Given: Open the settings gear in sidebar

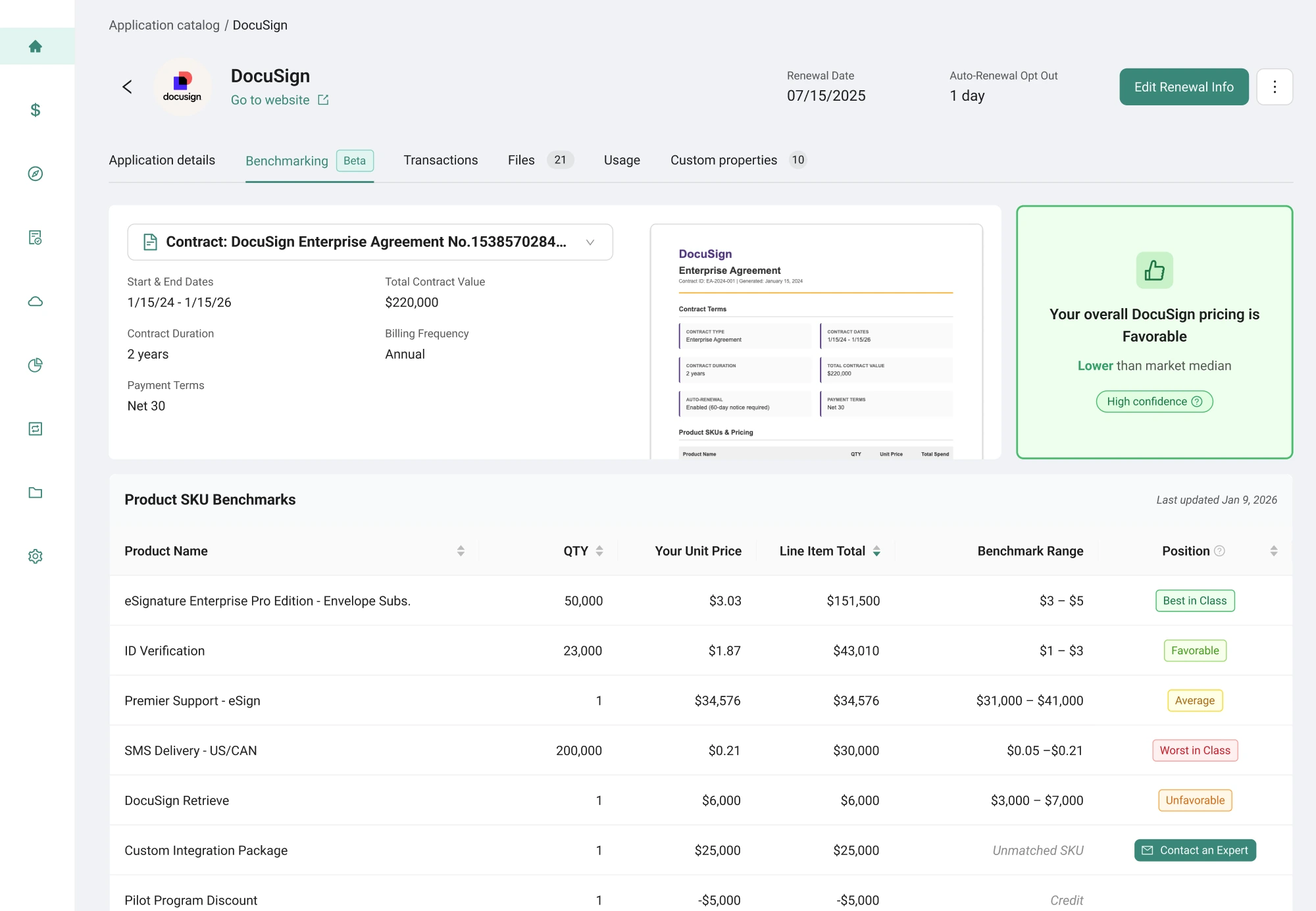Looking at the screenshot, I should coord(36,556).
